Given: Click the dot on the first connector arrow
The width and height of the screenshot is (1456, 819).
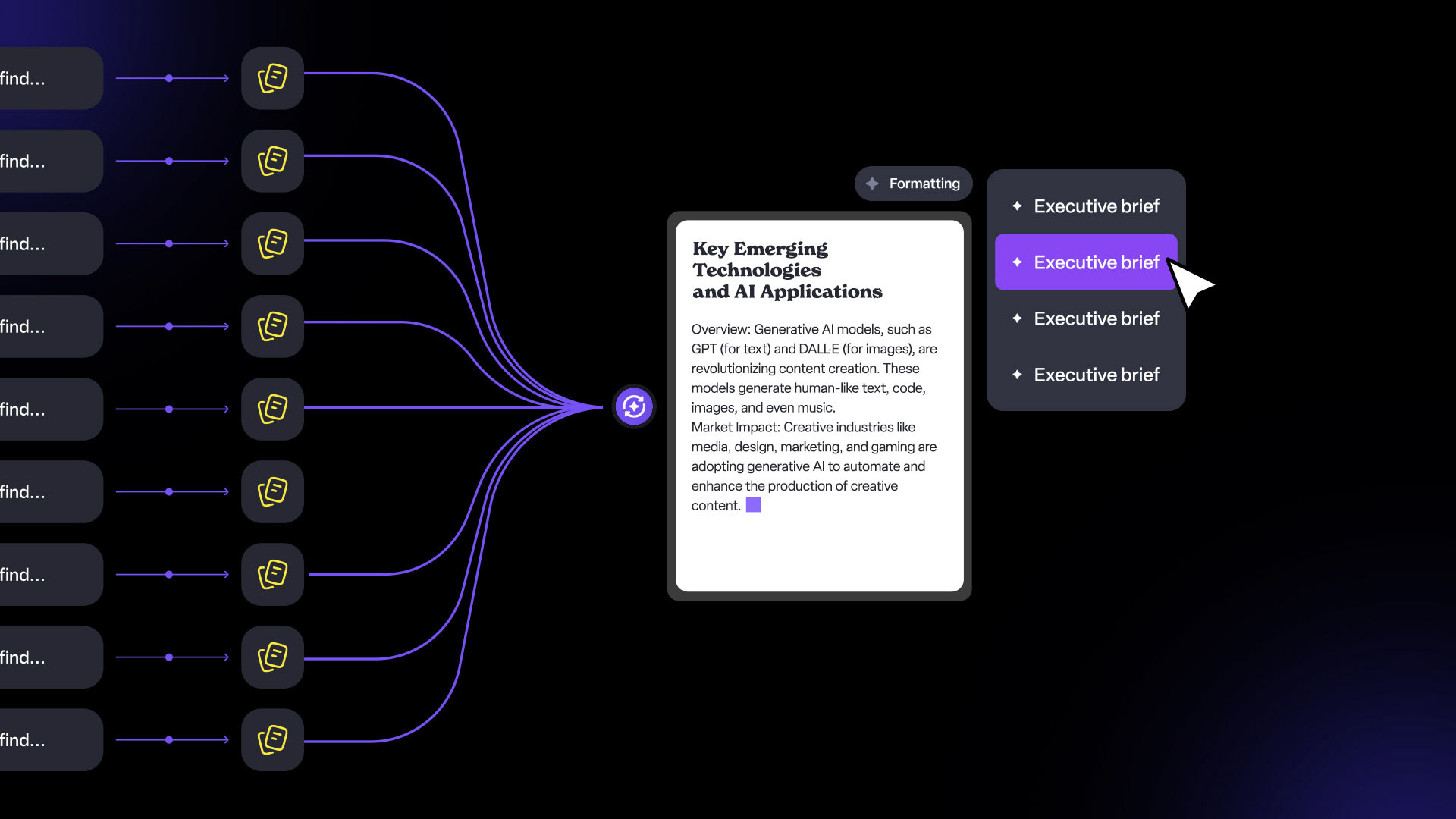Looking at the screenshot, I should [x=169, y=78].
